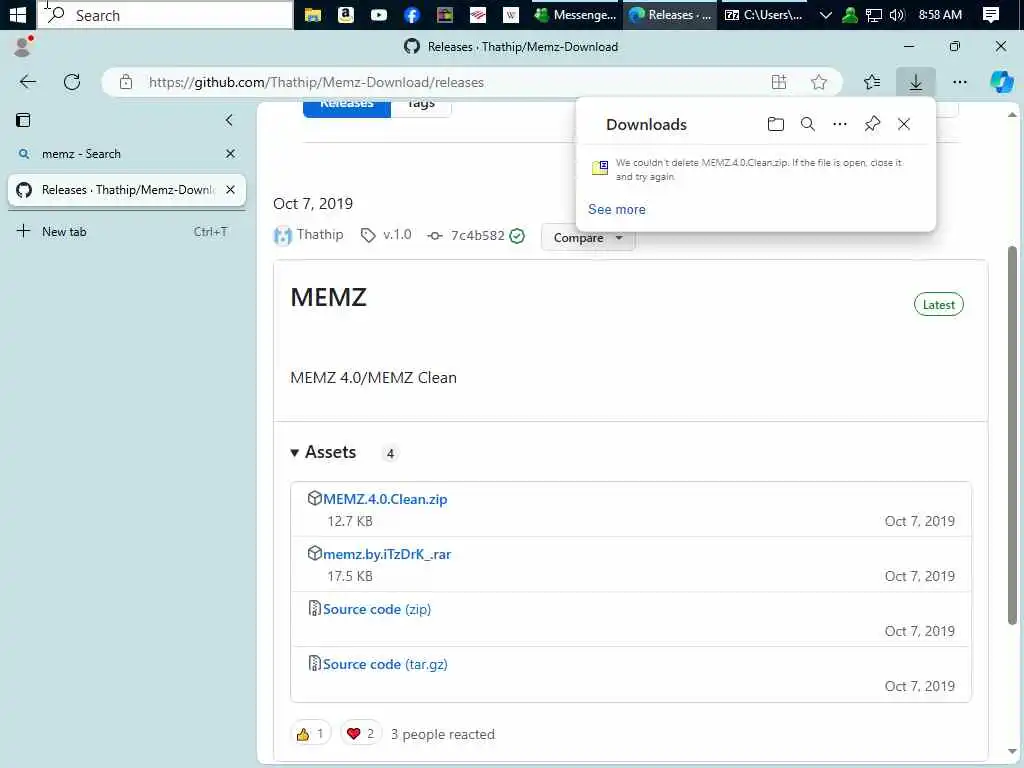This screenshot has width=1024, height=768.
Task: Close the memz - Search tab
Action: [231, 153]
